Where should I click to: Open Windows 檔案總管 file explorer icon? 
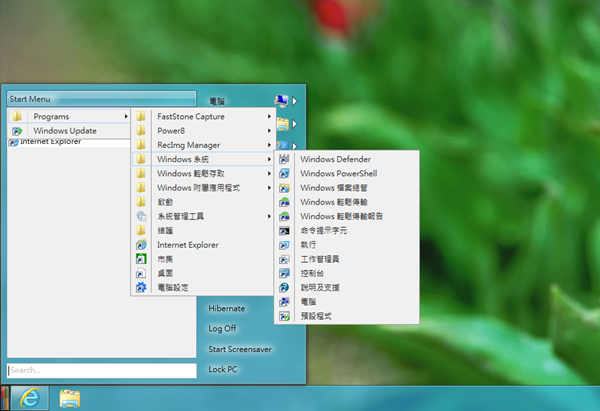(284, 188)
